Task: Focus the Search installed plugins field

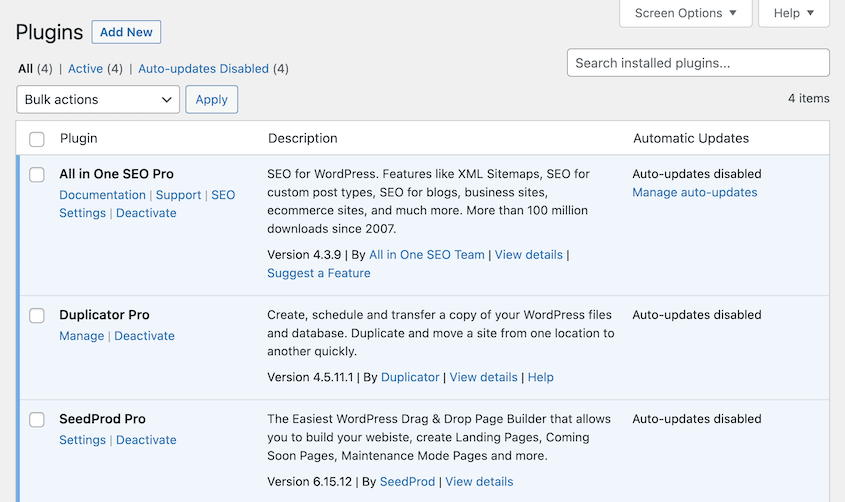Action: 698,63
